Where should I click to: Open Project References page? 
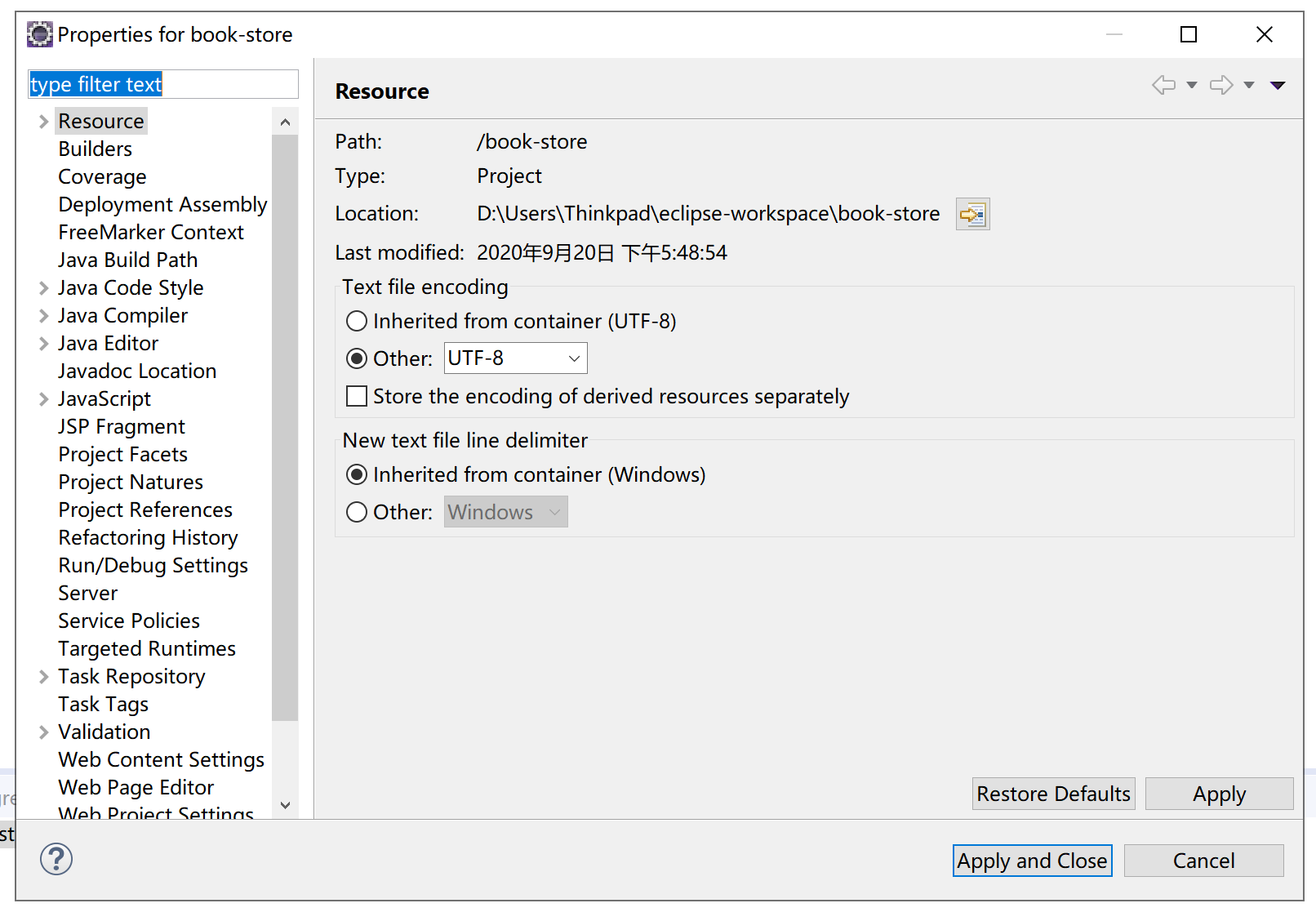pyautogui.click(x=145, y=509)
